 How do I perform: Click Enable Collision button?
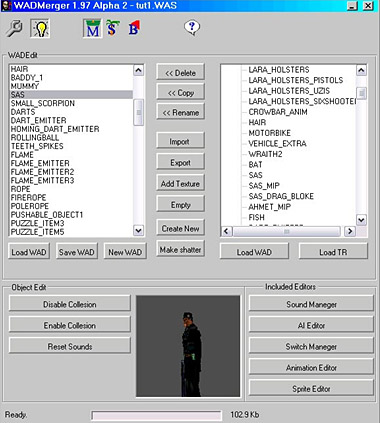click(70, 325)
